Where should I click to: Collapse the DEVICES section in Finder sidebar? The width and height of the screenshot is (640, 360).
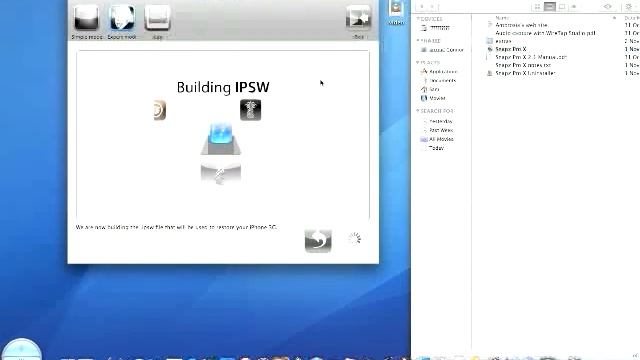click(418, 19)
